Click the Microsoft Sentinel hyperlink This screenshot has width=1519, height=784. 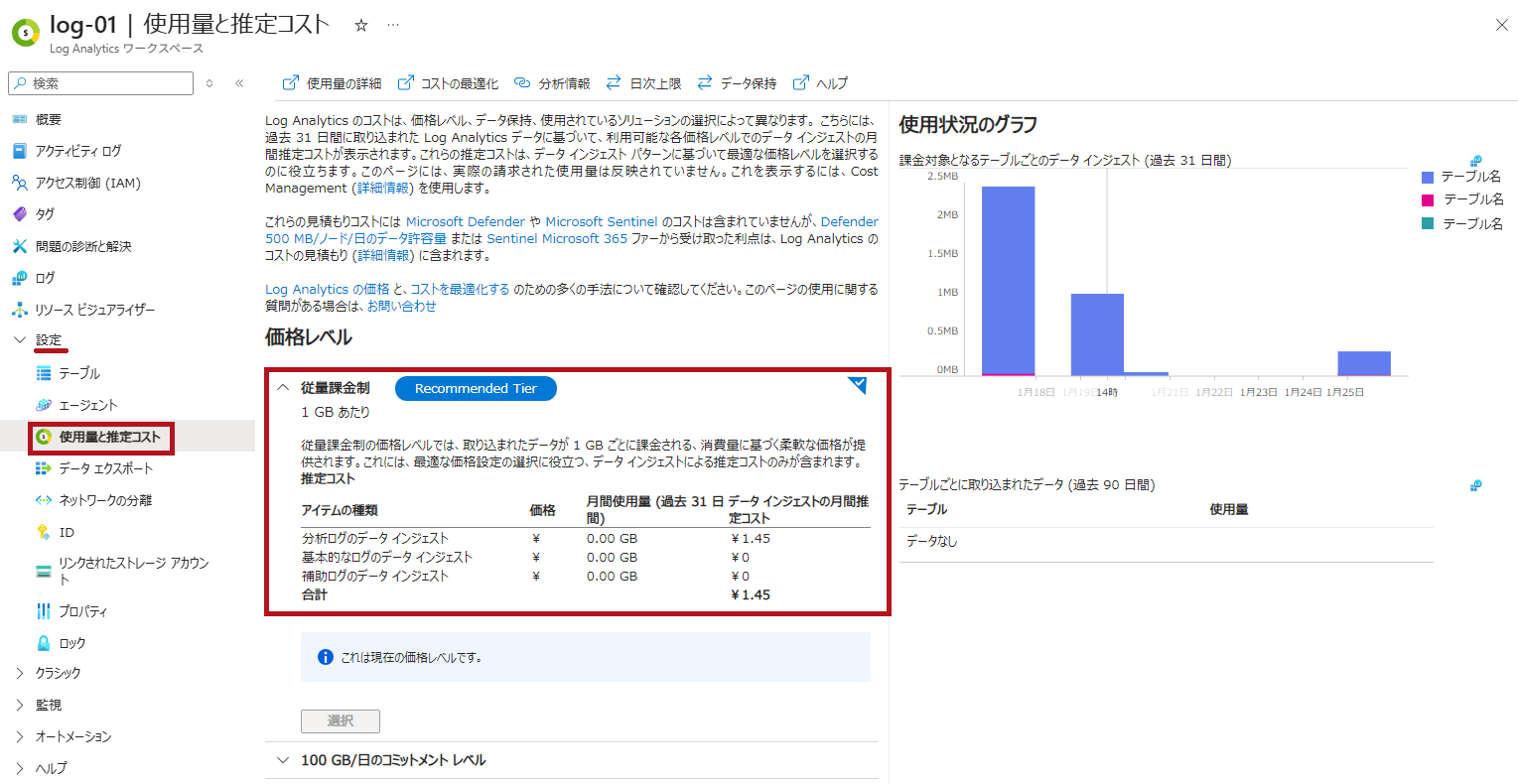point(601,221)
